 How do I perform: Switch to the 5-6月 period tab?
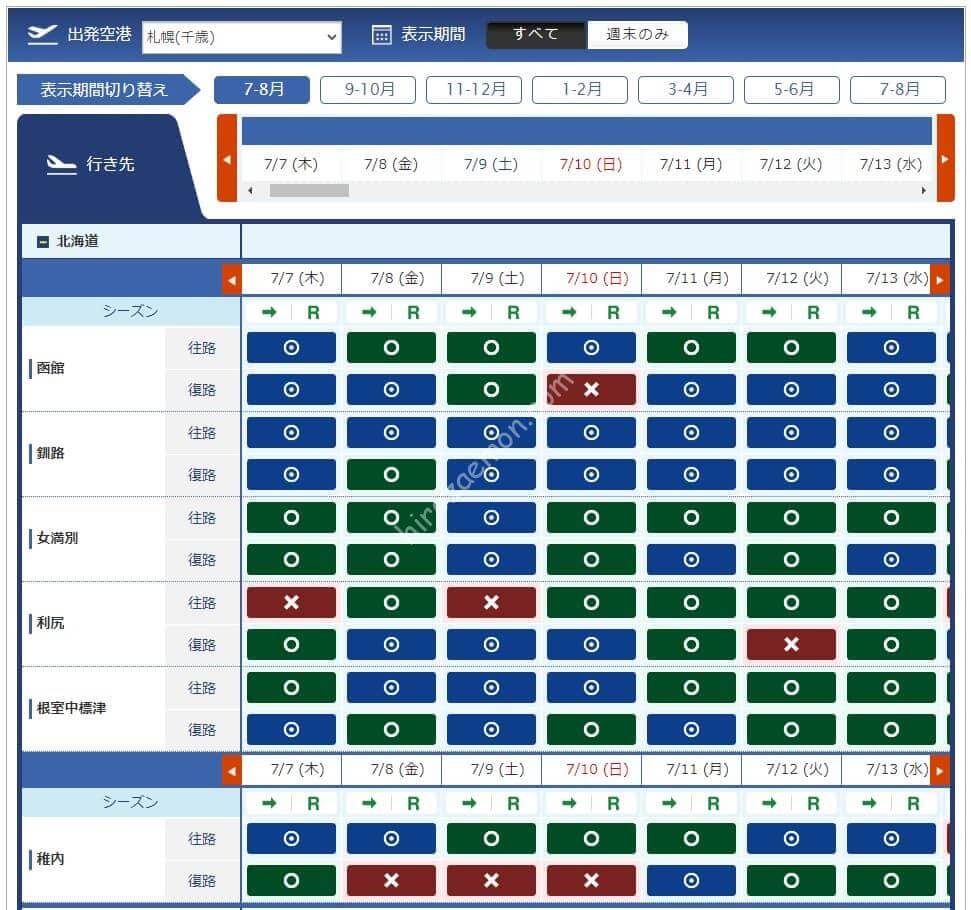tap(791, 89)
